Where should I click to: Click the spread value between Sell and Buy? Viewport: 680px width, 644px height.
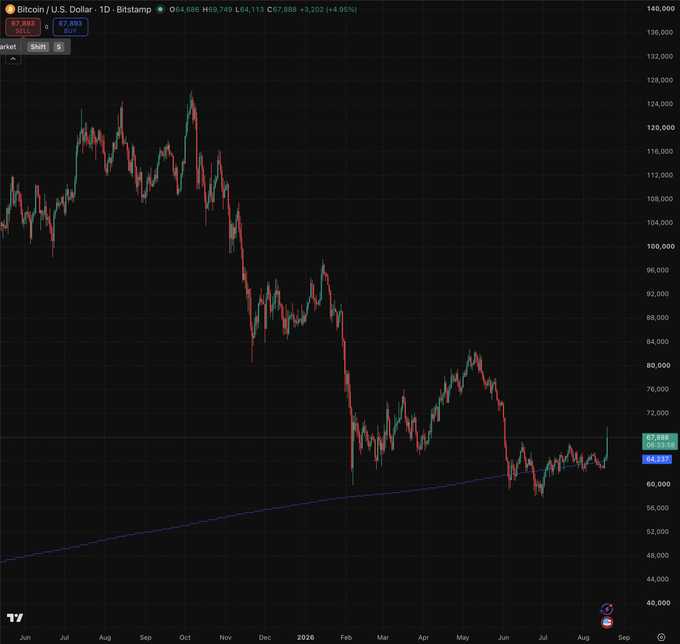46,27
